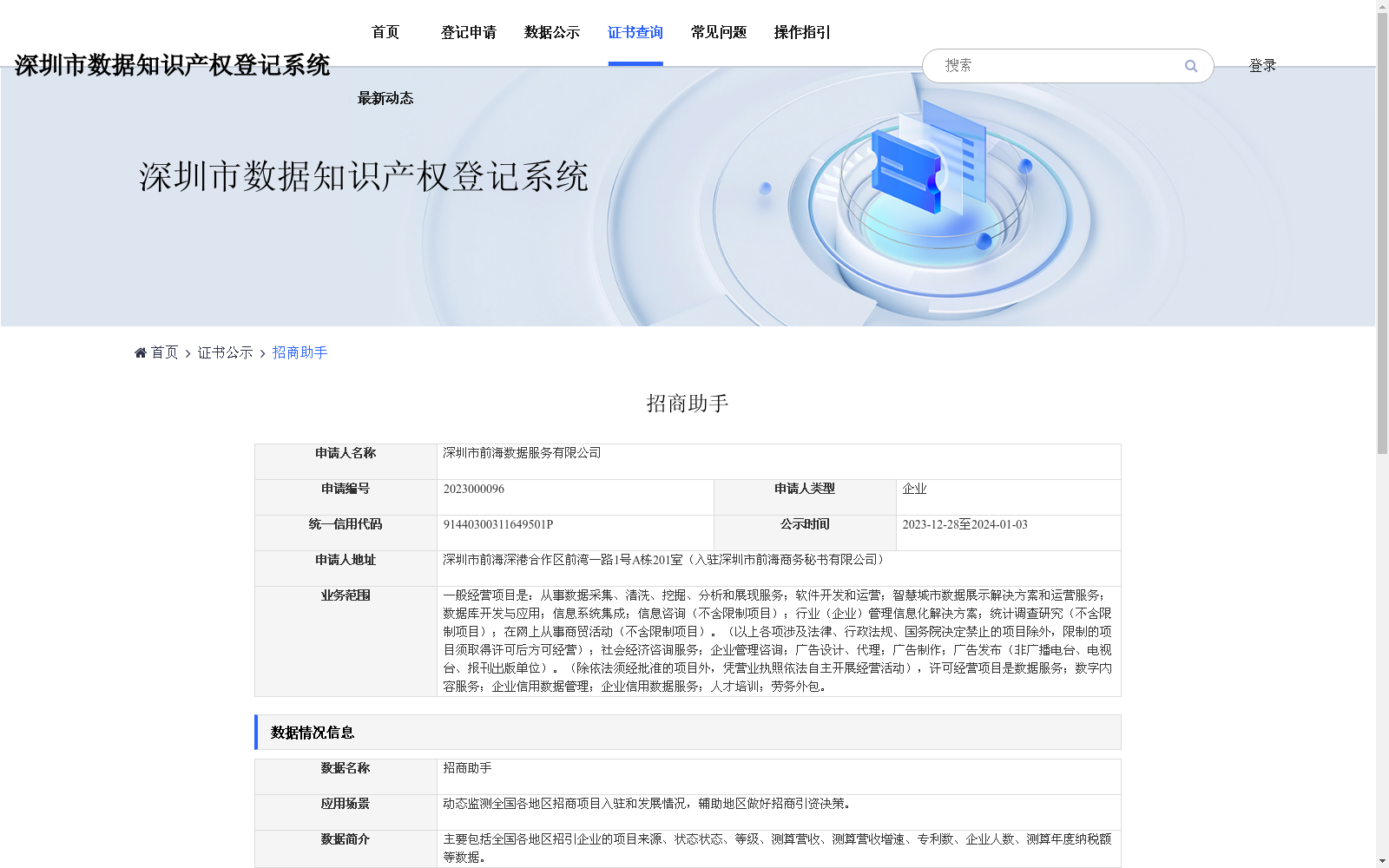The image size is (1389, 868).
Task: Go to 数据公示 menu item
Action: click(x=552, y=32)
